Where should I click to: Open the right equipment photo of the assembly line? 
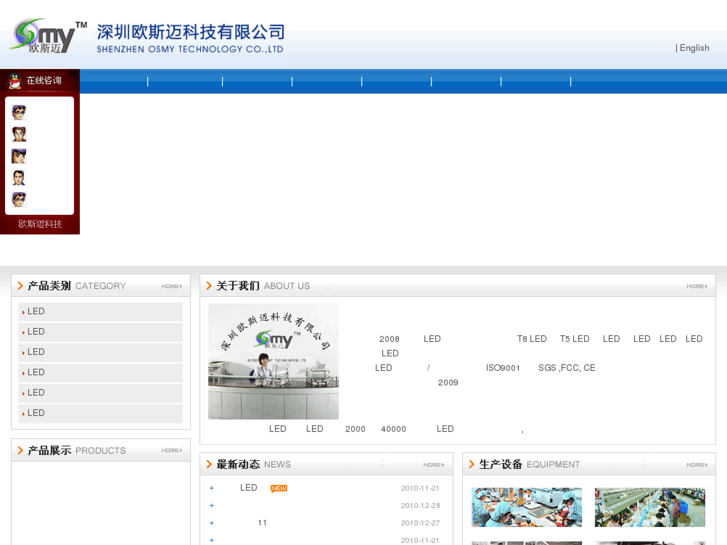[650, 507]
